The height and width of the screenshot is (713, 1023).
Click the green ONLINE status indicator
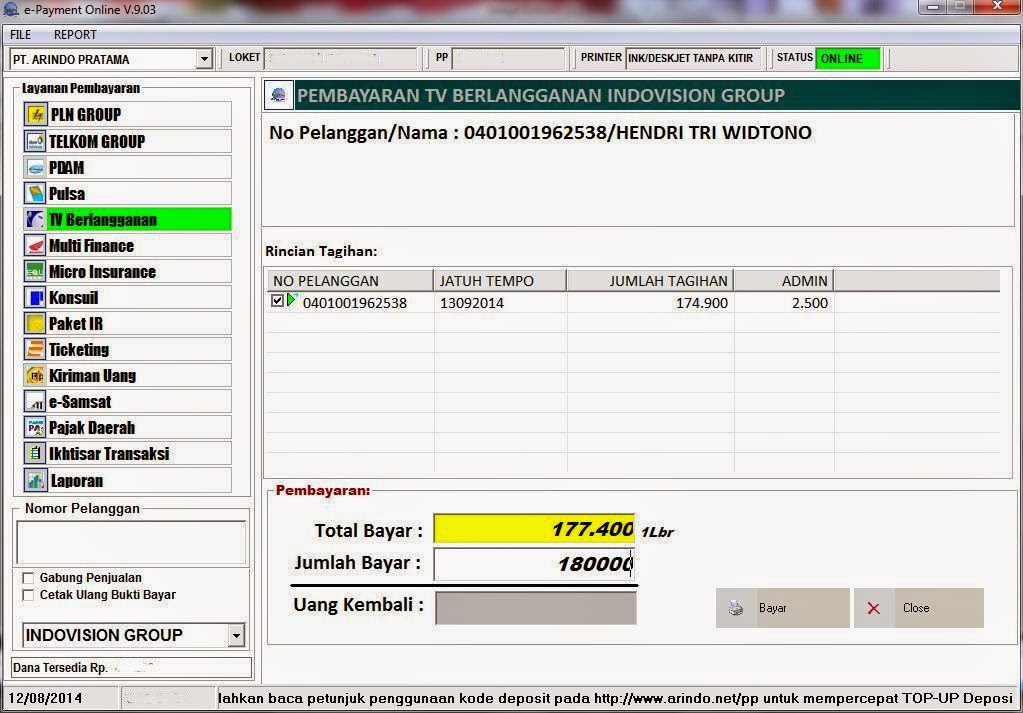(x=848, y=58)
